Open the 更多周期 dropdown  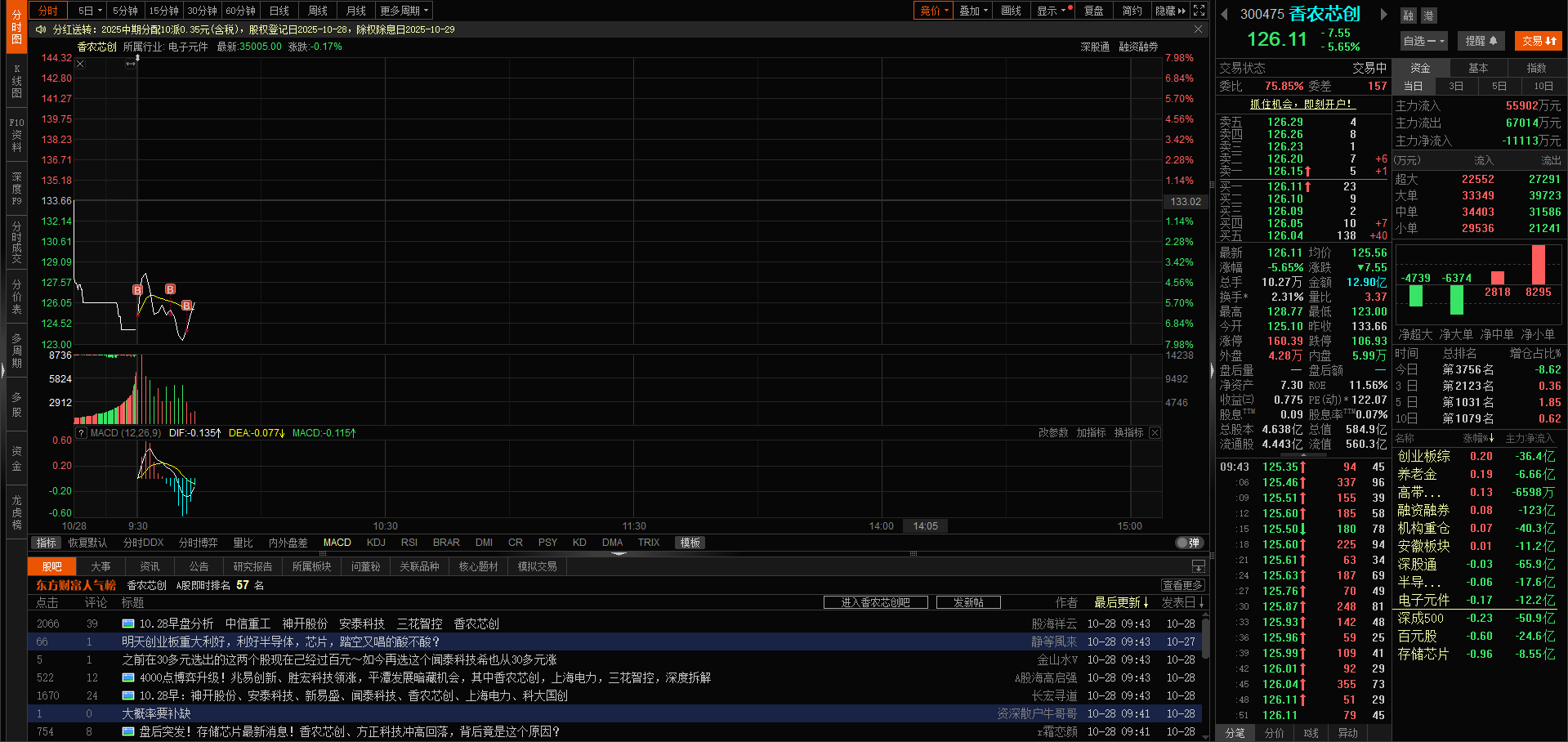[404, 11]
